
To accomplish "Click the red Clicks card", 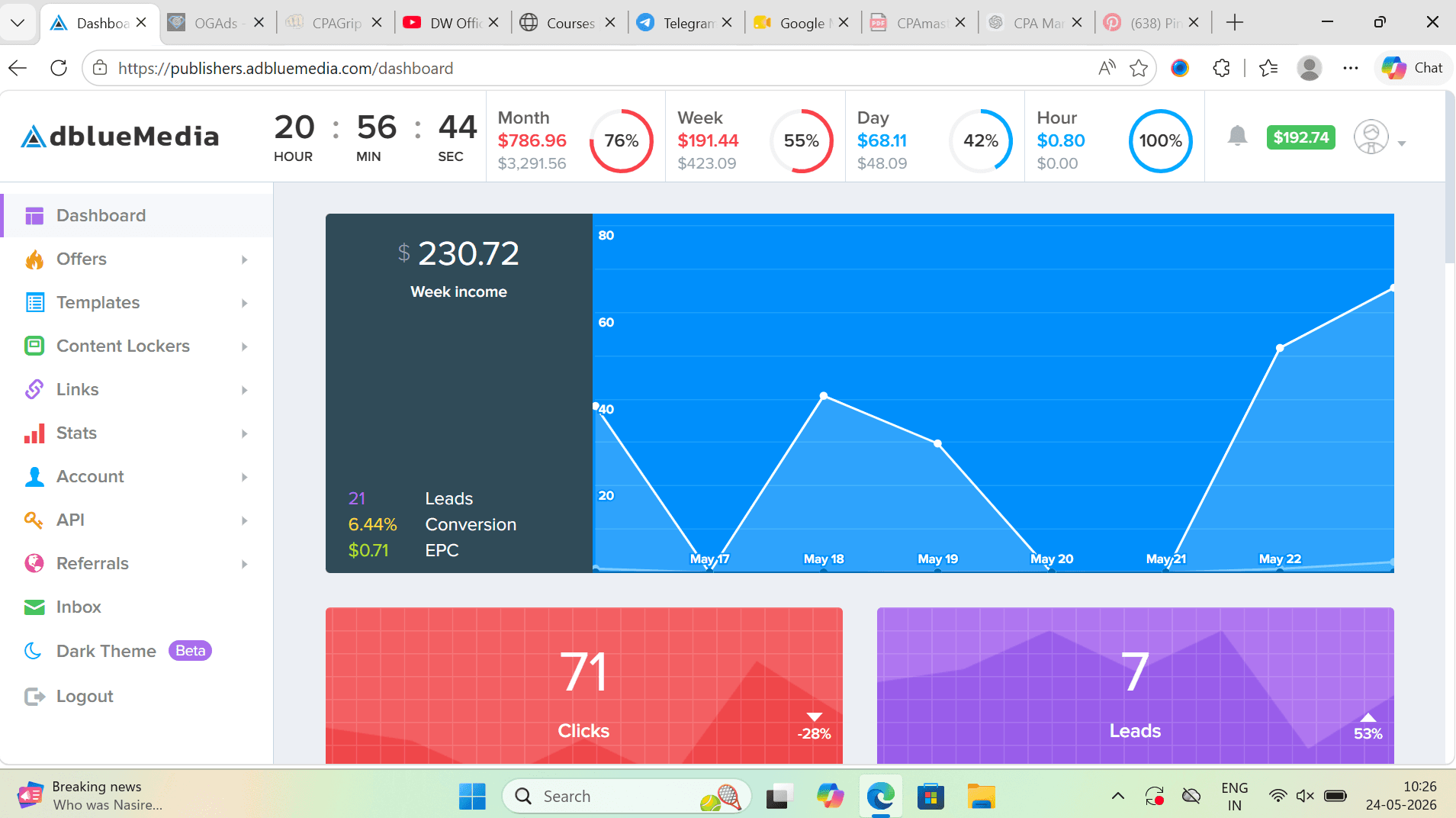I will tap(583, 685).
